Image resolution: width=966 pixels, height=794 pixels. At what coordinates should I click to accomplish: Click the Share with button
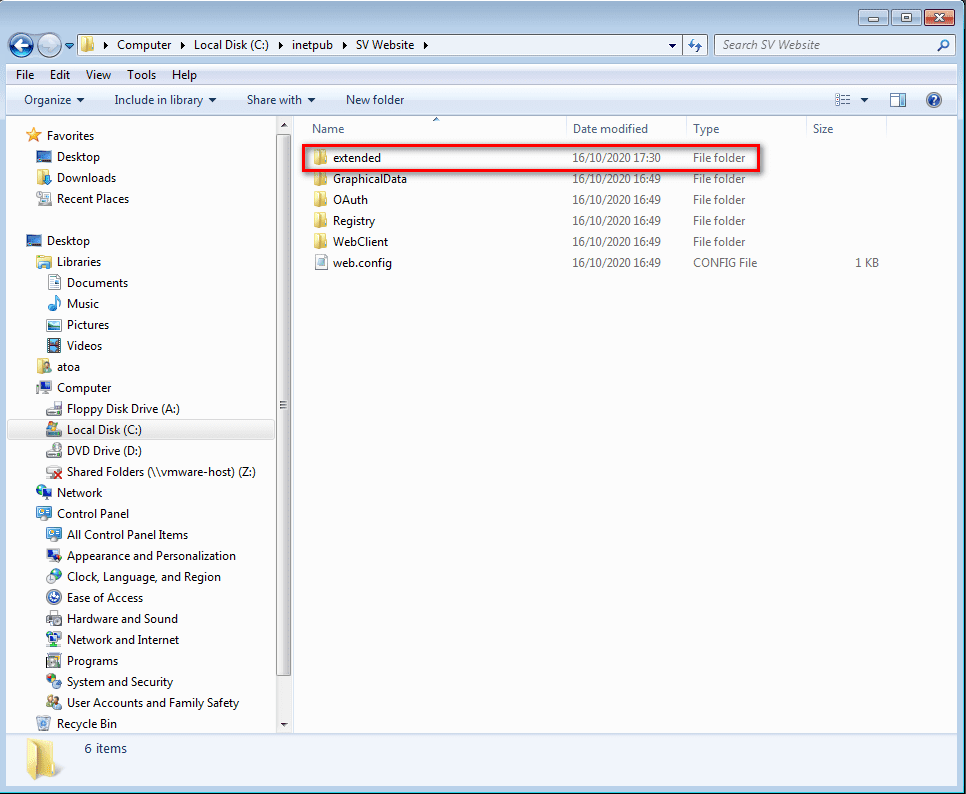(x=281, y=100)
